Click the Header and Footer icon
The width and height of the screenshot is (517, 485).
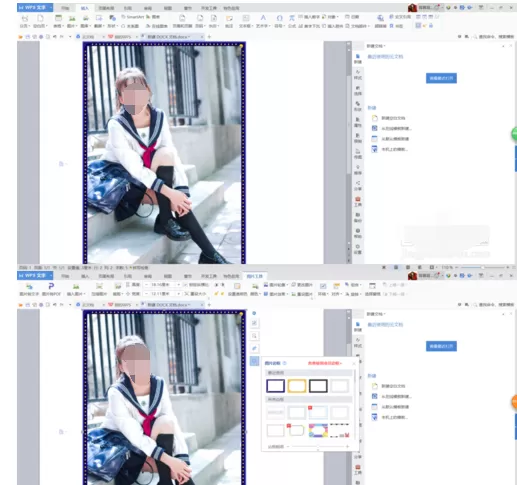click(x=182, y=21)
